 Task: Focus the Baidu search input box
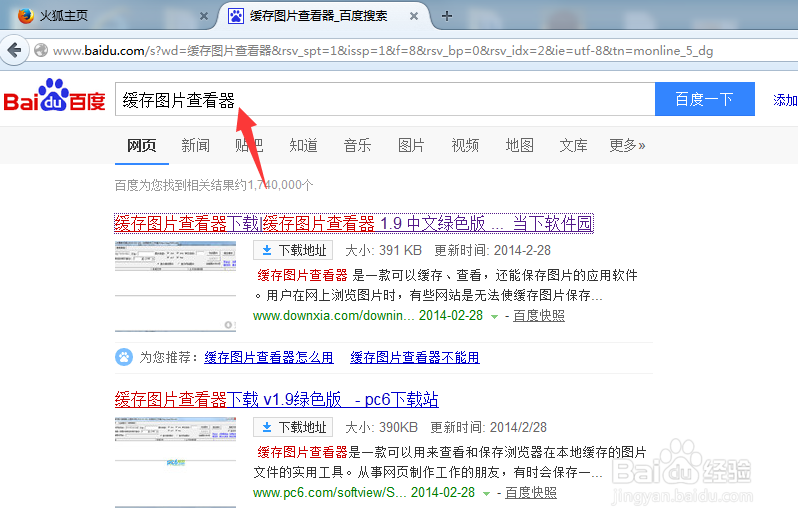(x=385, y=99)
